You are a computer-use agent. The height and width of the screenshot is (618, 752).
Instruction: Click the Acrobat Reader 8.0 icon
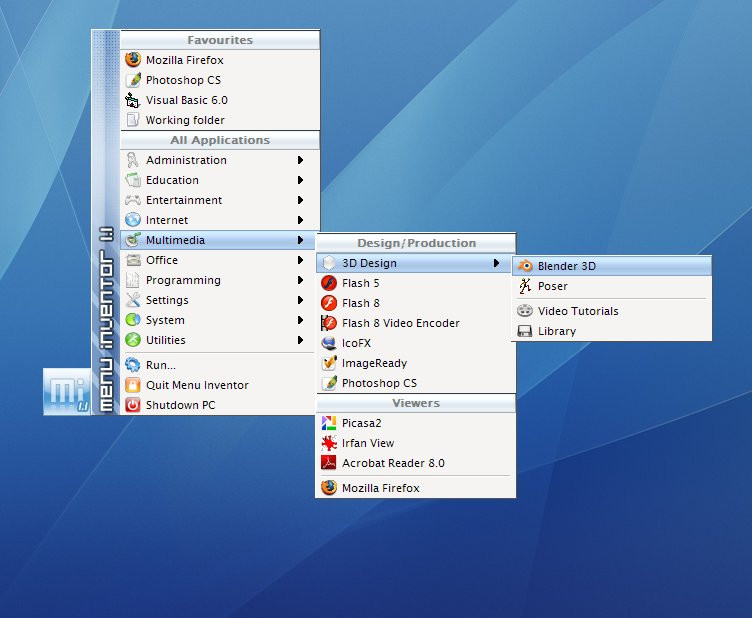(x=329, y=463)
